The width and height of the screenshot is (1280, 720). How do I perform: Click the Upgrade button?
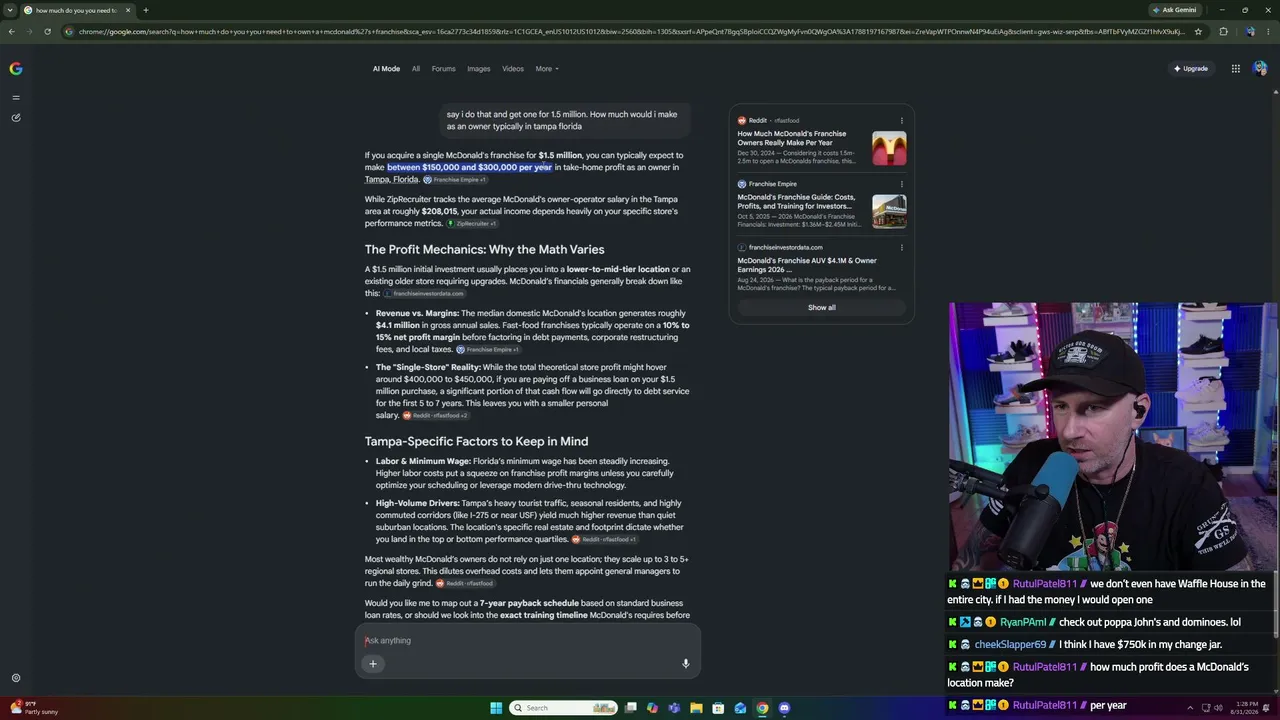[1191, 69]
